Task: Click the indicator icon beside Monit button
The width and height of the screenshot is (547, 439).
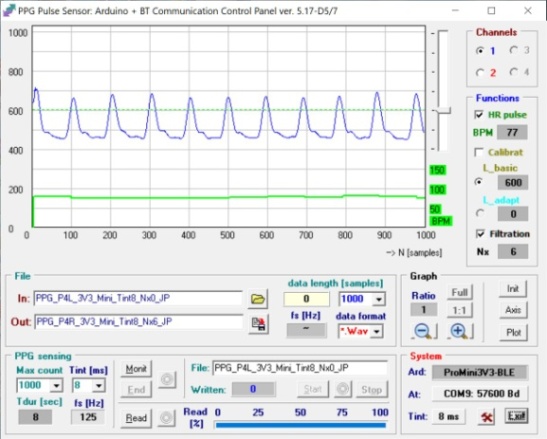Action: (167, 379)
